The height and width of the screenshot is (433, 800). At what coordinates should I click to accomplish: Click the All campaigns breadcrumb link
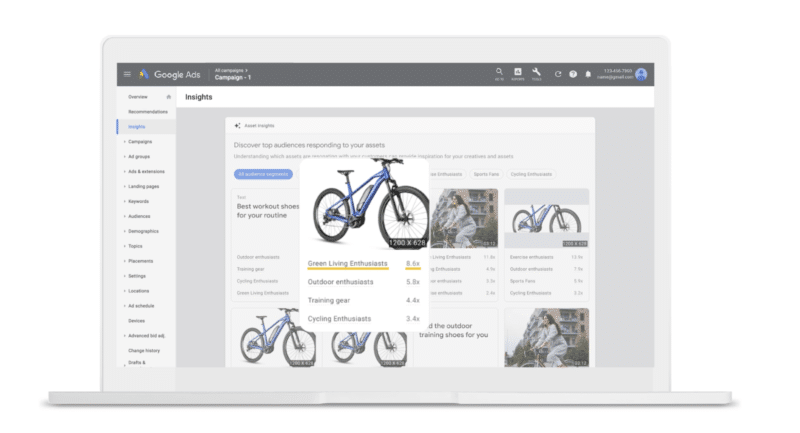coord(231,70)
